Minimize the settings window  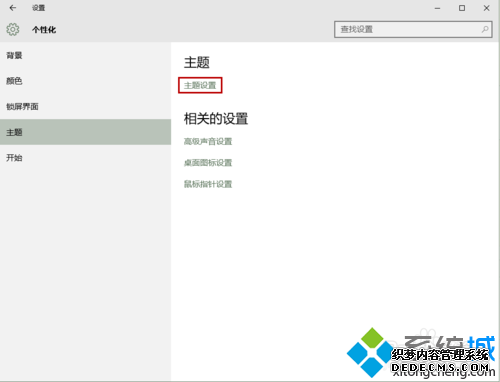click(437, 8)
